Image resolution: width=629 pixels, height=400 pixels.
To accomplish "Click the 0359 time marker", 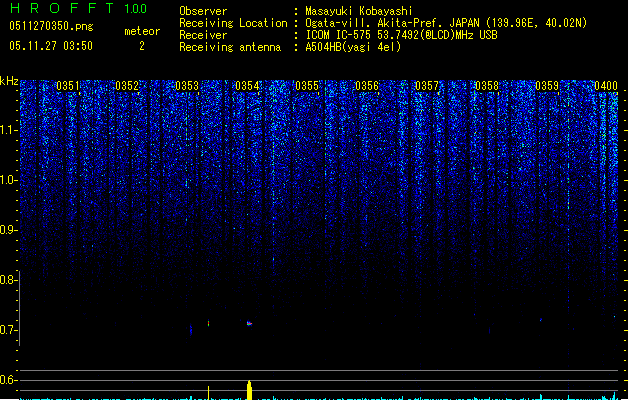I will pyautogui.click(x=547, y=86).
